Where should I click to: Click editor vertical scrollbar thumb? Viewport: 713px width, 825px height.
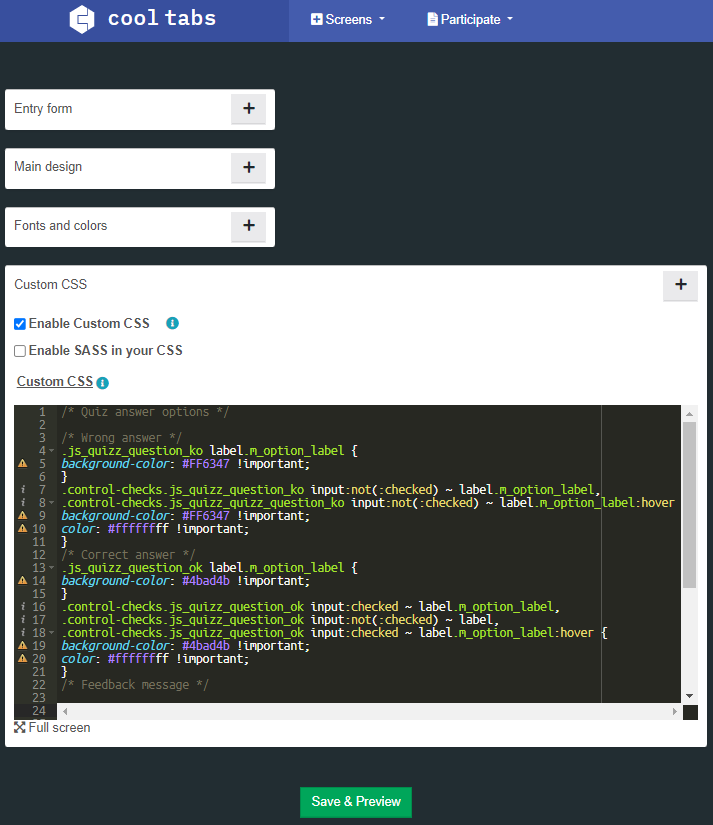(689, 505)
